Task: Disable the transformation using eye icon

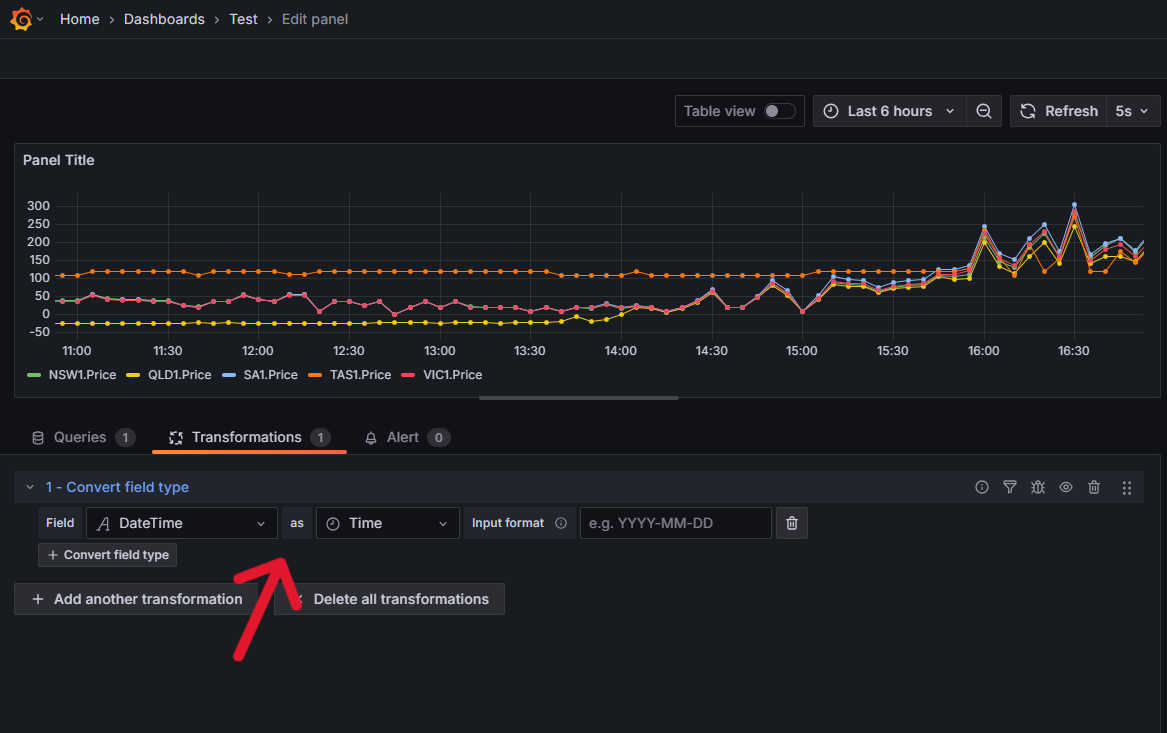Action: tap(1066, 487)
